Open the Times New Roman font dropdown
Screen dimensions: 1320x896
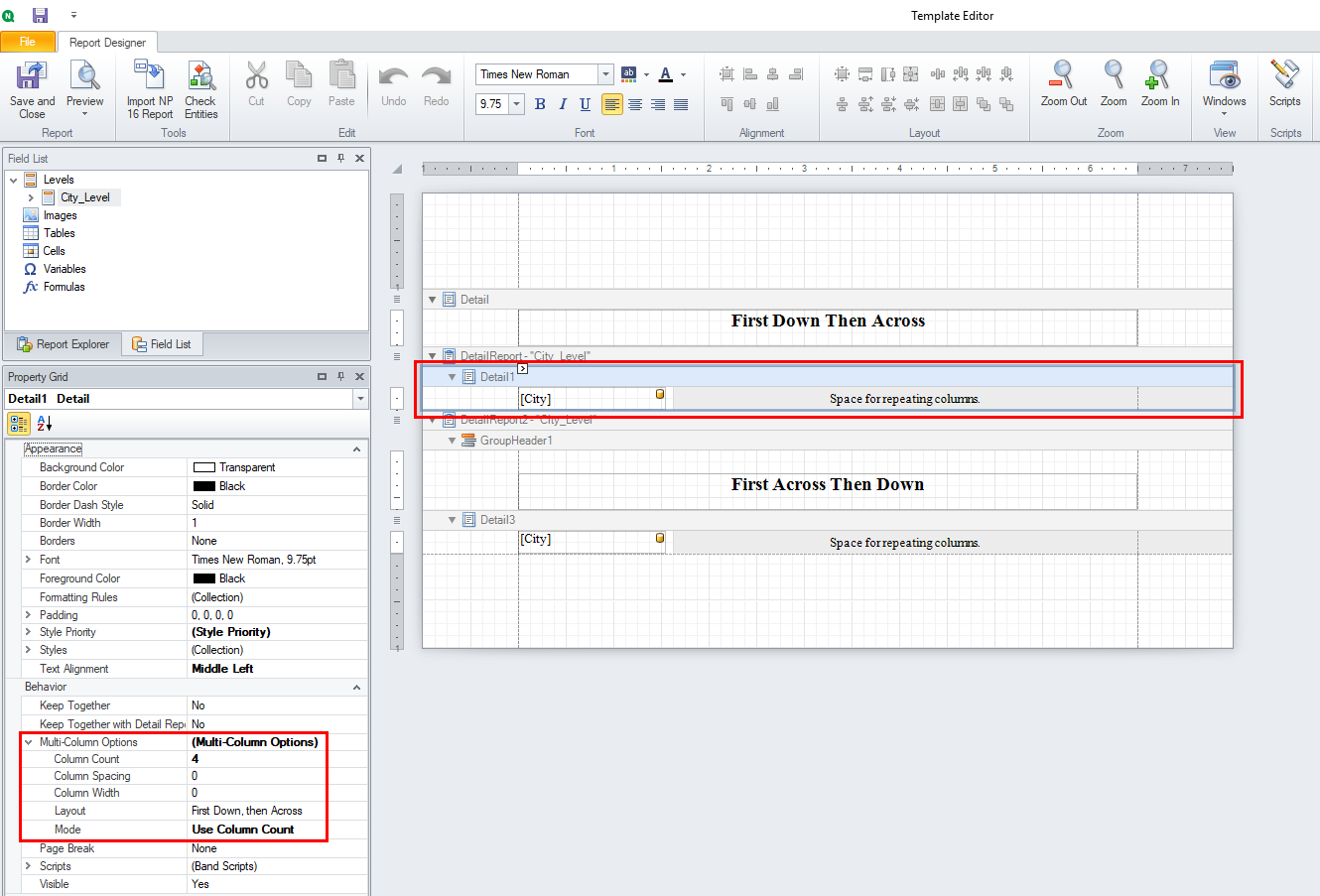605,74
